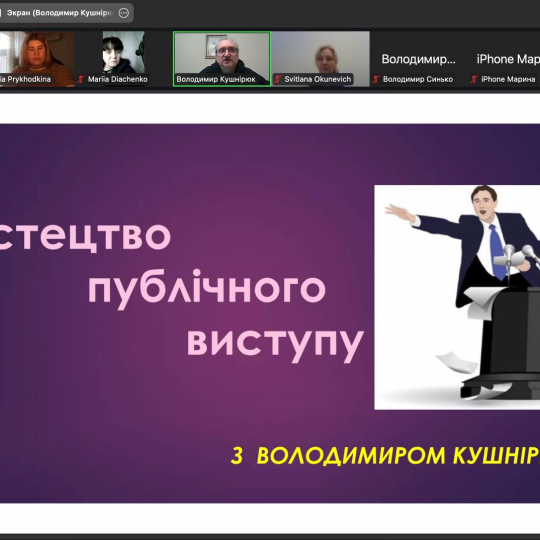This screenshot has height=540, width=540.
Task: Click the blue tie on the speaker illustration
Action: 498,251
